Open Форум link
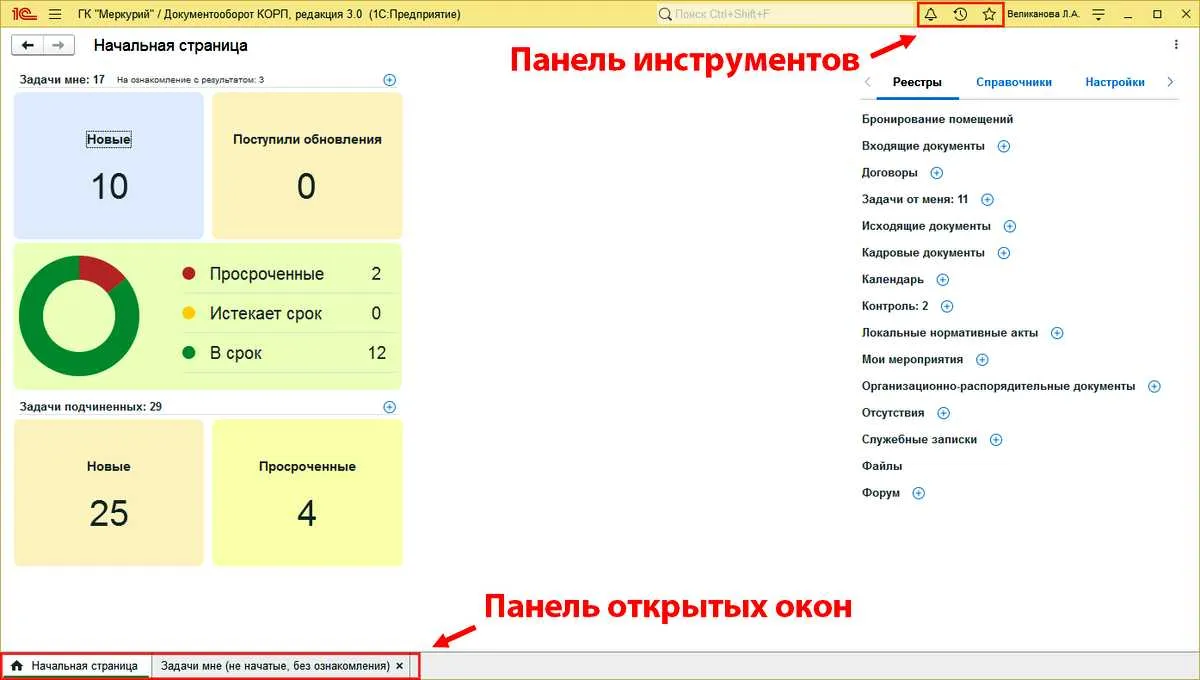 point(881,493)
